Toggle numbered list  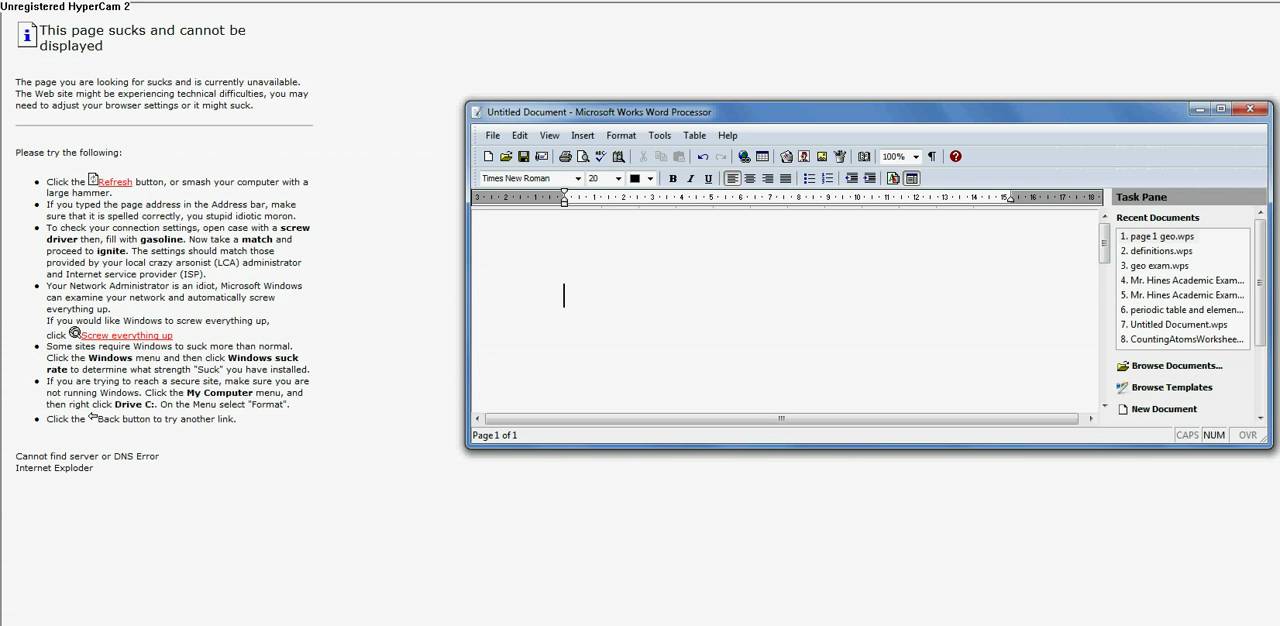click(827, 178)
